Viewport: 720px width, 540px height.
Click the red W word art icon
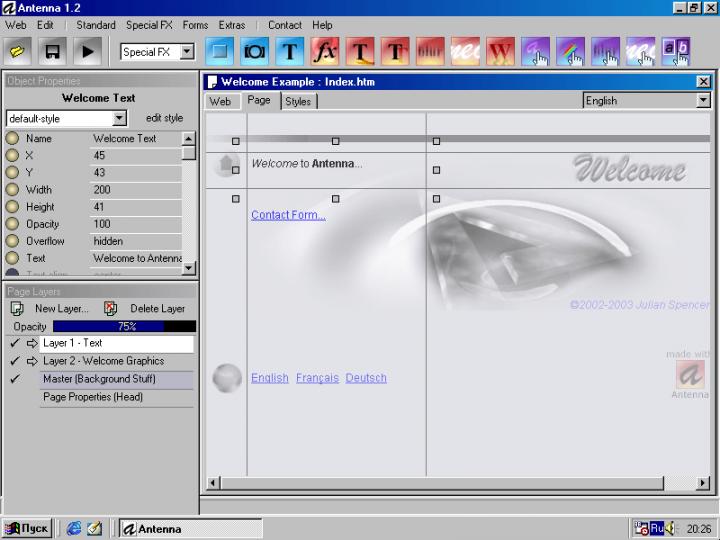500,51
